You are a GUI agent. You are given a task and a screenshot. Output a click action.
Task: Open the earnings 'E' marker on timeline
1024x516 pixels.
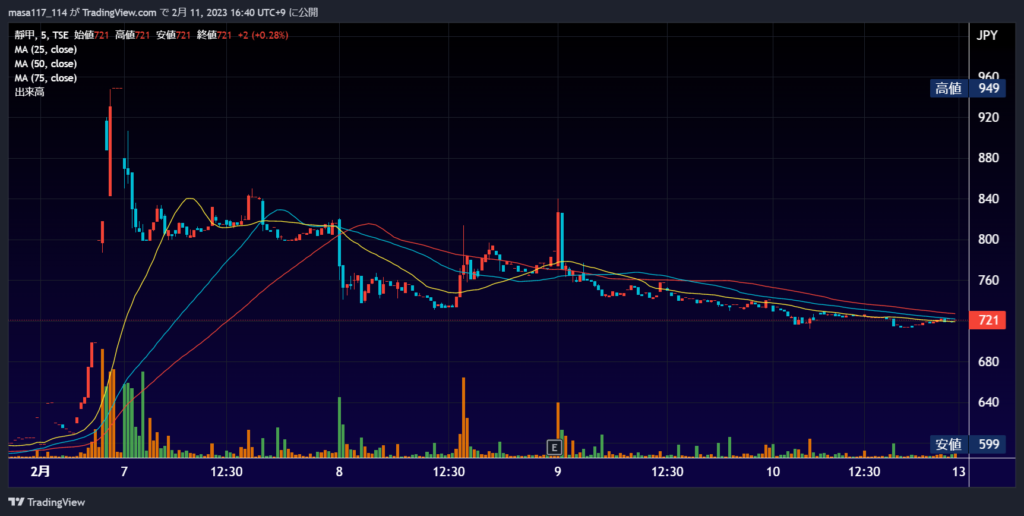click(x=554, y=447)
